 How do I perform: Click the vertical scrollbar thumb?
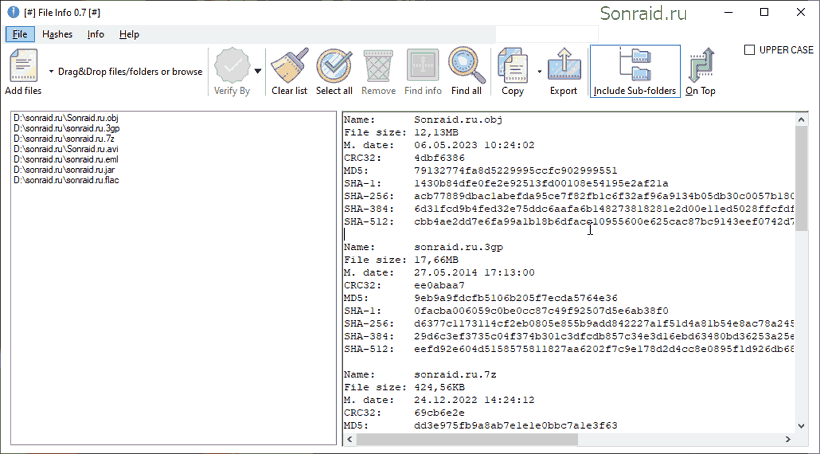(x=802, y=178)
